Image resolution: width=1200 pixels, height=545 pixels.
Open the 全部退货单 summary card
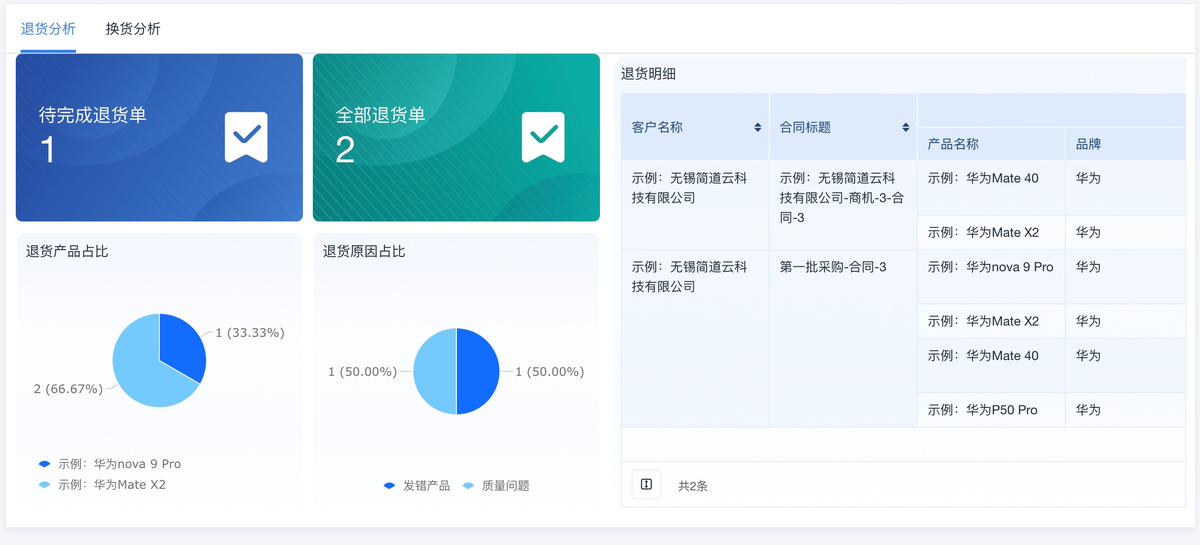(x=456, y=137)
